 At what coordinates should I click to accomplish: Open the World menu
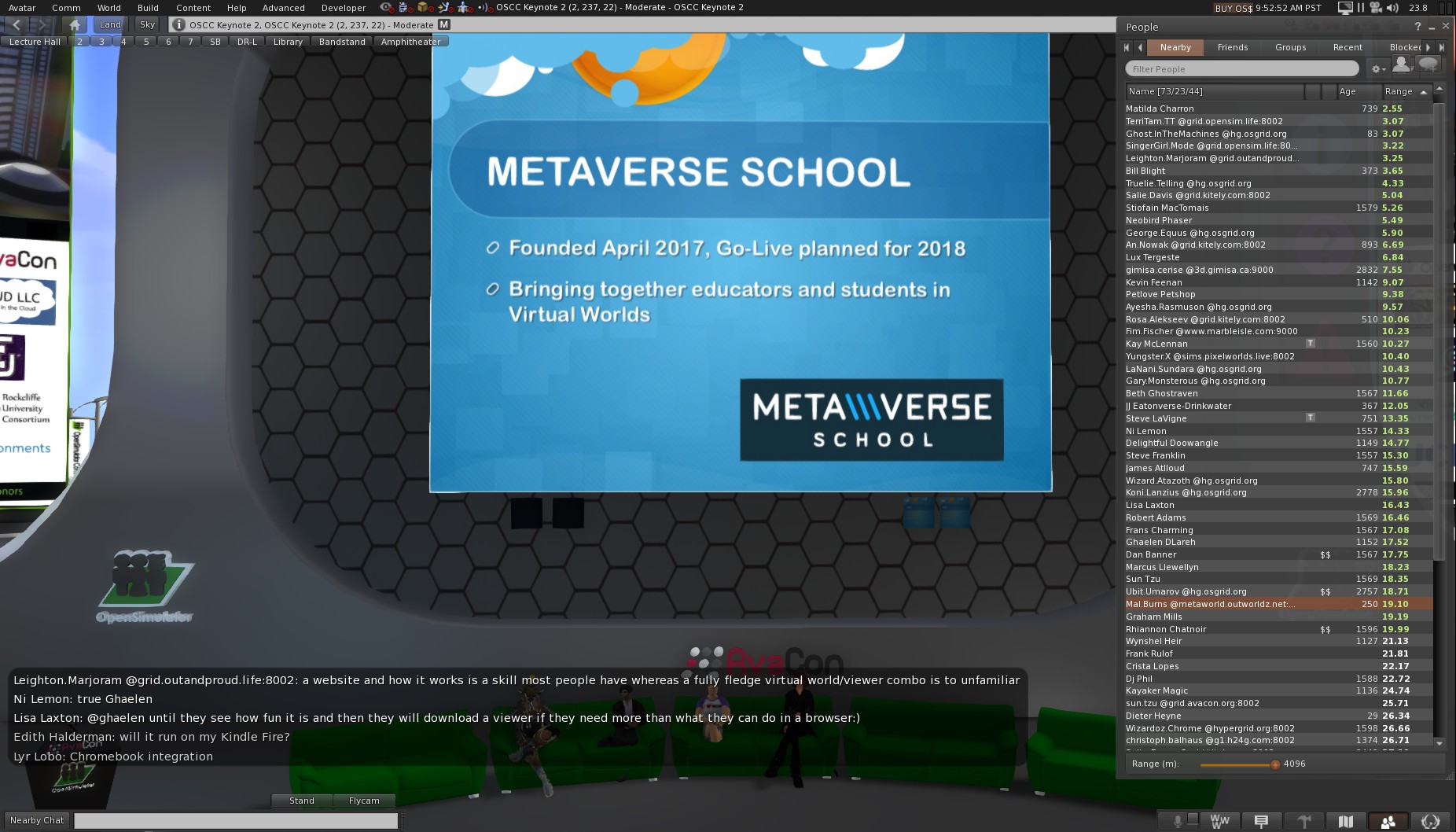(x=108, y=8)
